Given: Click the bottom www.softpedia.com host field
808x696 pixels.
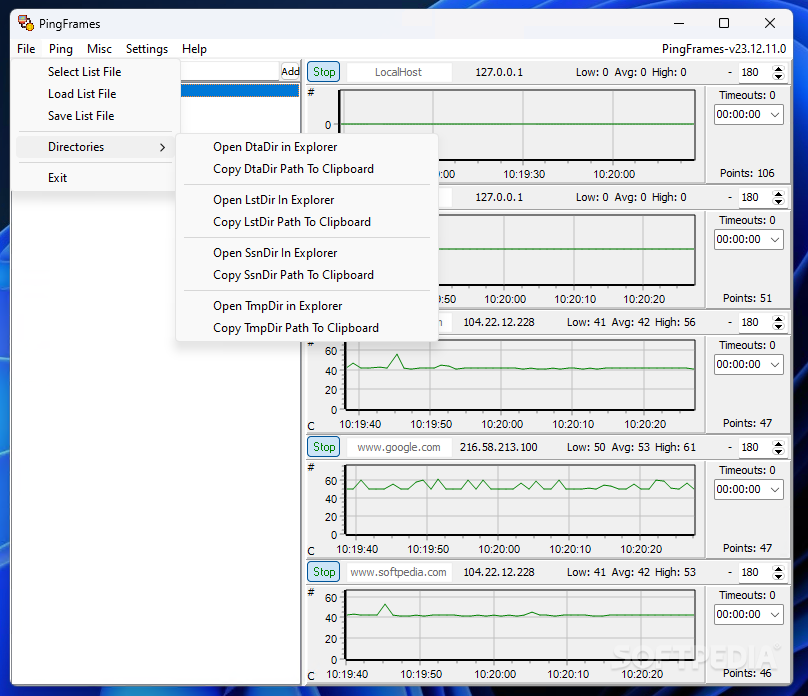Looking at the screenshot, I should (x=399, y=572).
